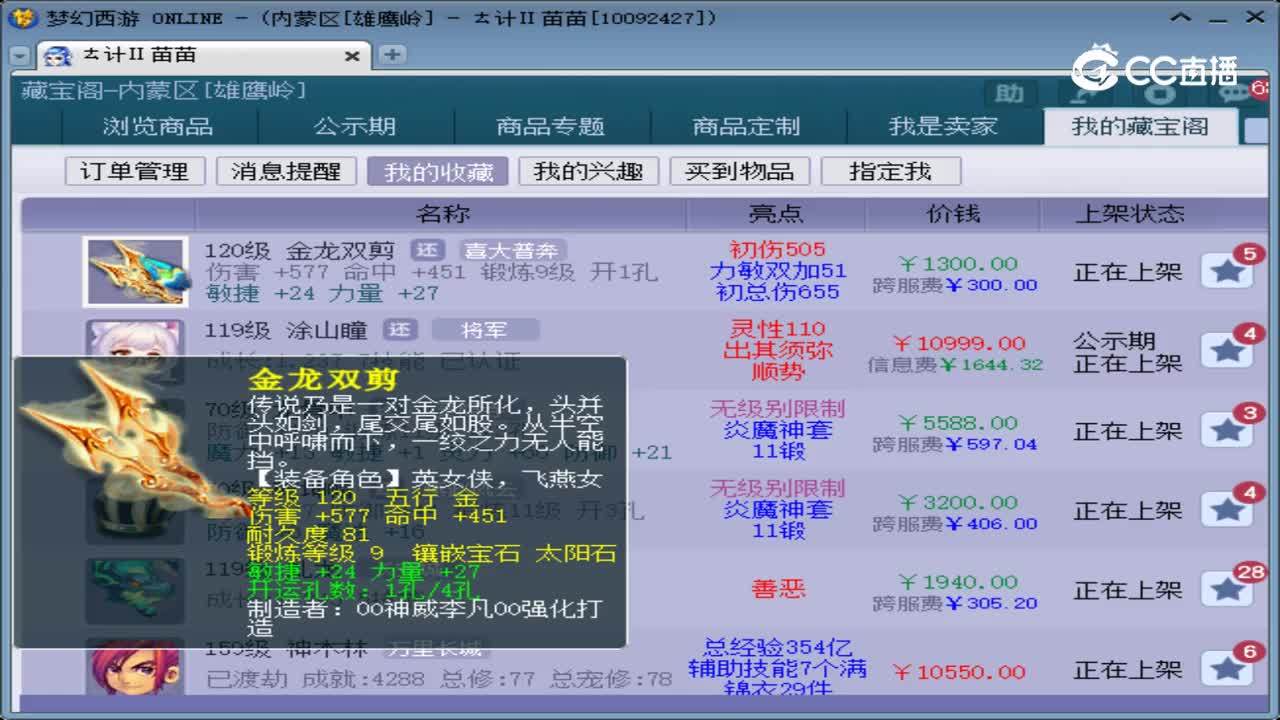Click highlight text 初伤505

777,249
